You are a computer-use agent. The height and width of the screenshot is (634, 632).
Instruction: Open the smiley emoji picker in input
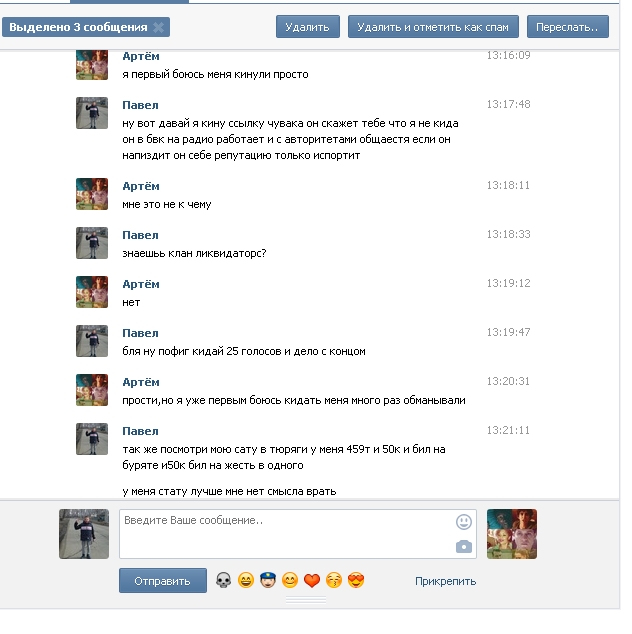point(464,522)
